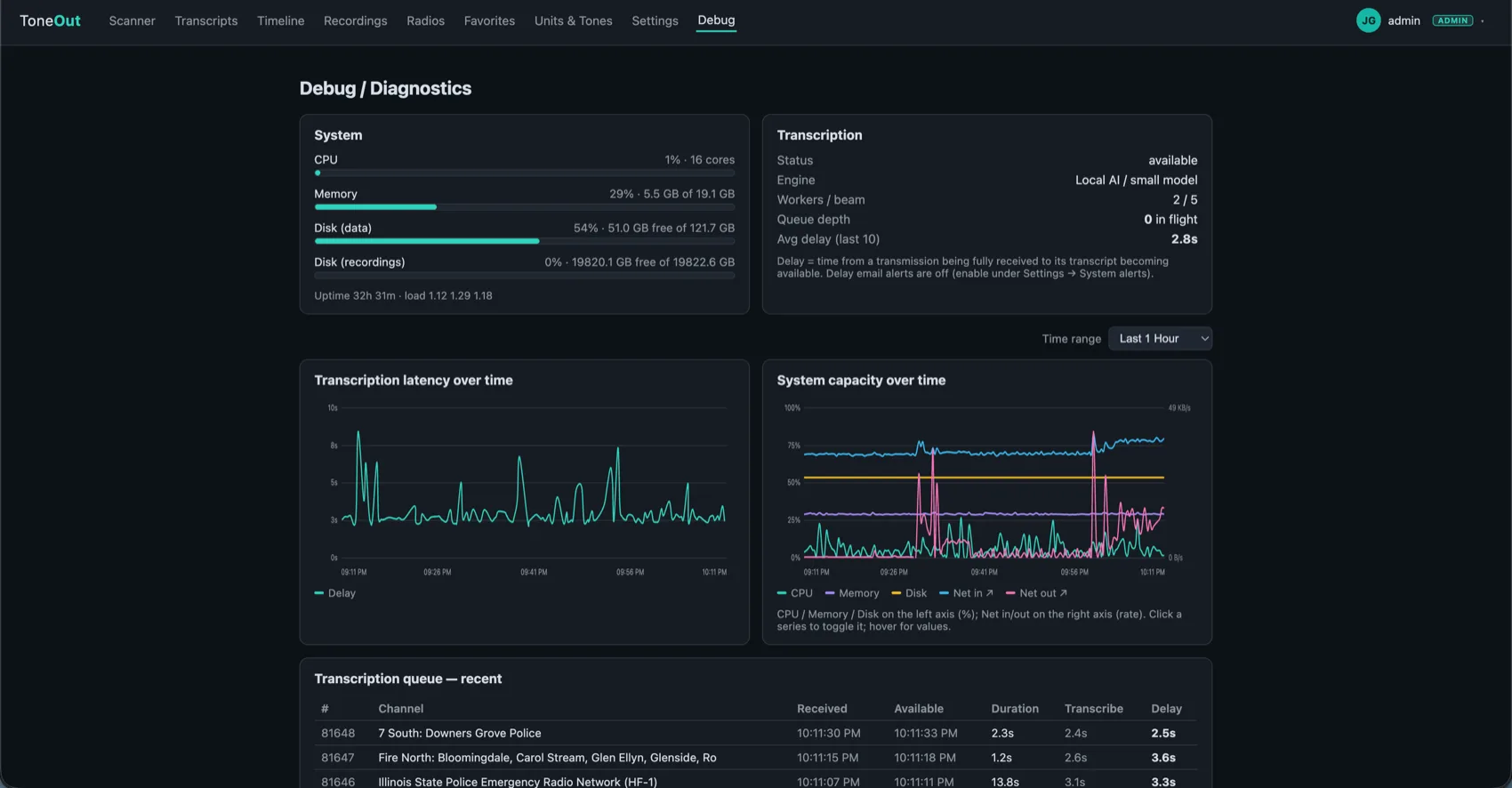Click the Disk (data) usage bar

coord(524,241)
